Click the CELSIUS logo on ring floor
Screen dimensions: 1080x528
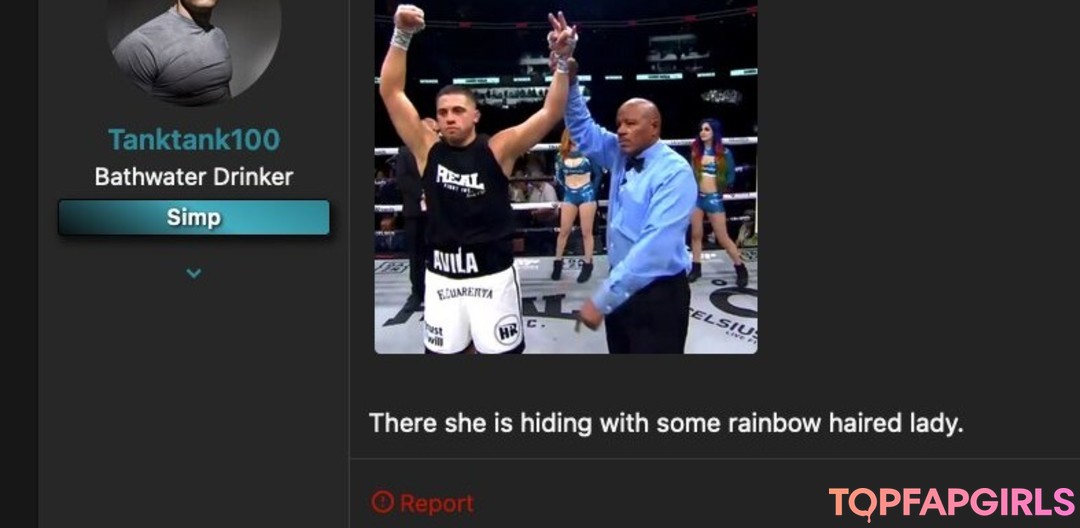(x=723, y=325)
